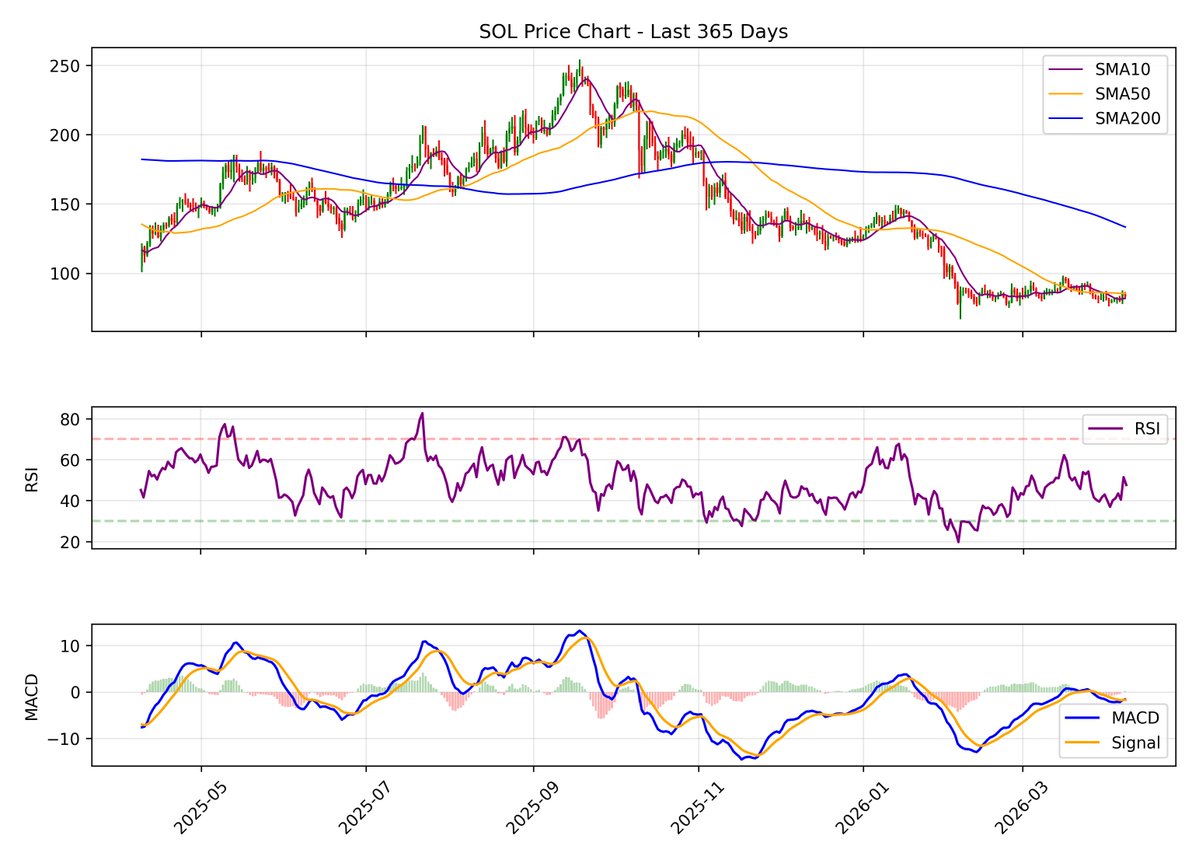The image size is (1199, 860).
Task: Select the SMA50 legend entry
Action: coord(1103,94)
